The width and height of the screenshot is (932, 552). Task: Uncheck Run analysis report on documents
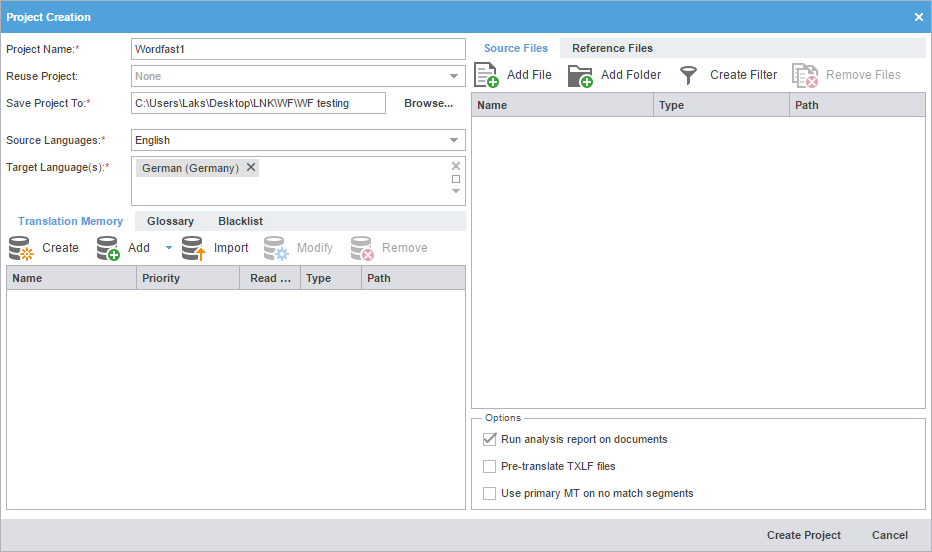click(489, 439)
